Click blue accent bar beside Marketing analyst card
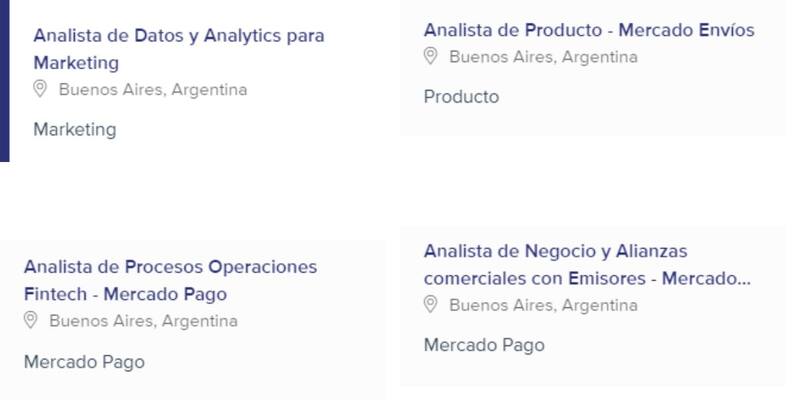Screen dimensions: 800x400 4,80
